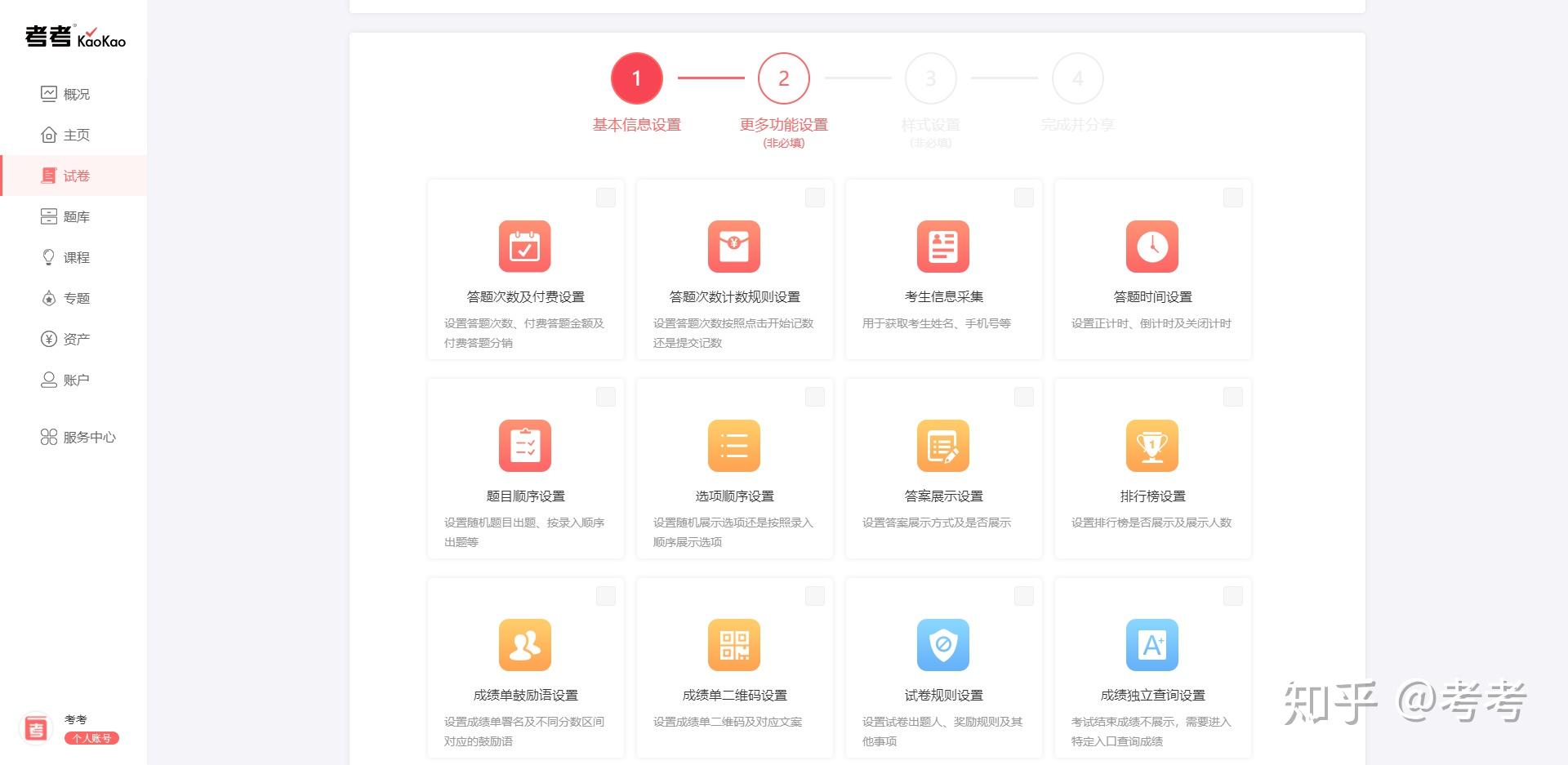Image resolution: width=1568 pixels, height=765 pixels.
Task: Check the 选项顺序设置 card checkbox
Action: click(815, 397)
